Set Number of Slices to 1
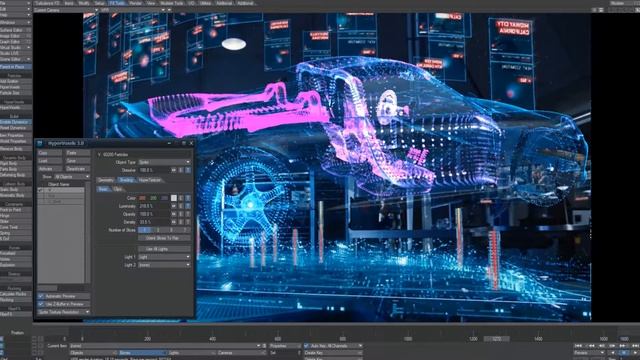 click(x=144, y=230)
